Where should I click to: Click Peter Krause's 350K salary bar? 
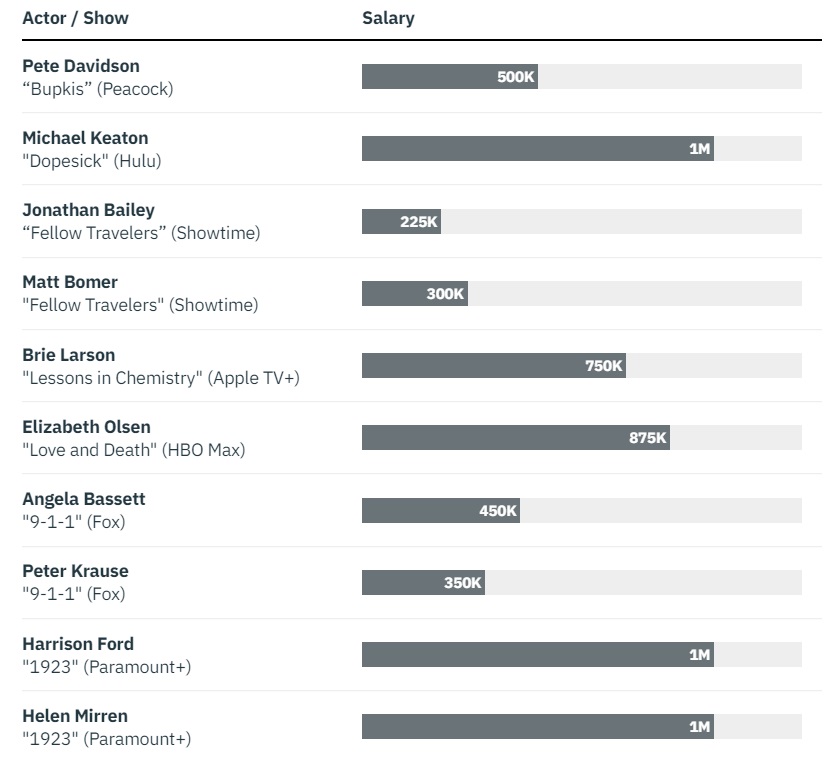(x=423, y=582)
